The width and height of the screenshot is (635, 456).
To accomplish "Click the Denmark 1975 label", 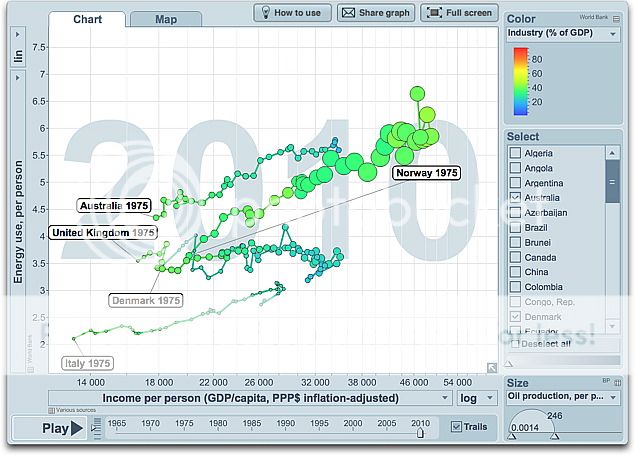I will [x=146, y=300].
